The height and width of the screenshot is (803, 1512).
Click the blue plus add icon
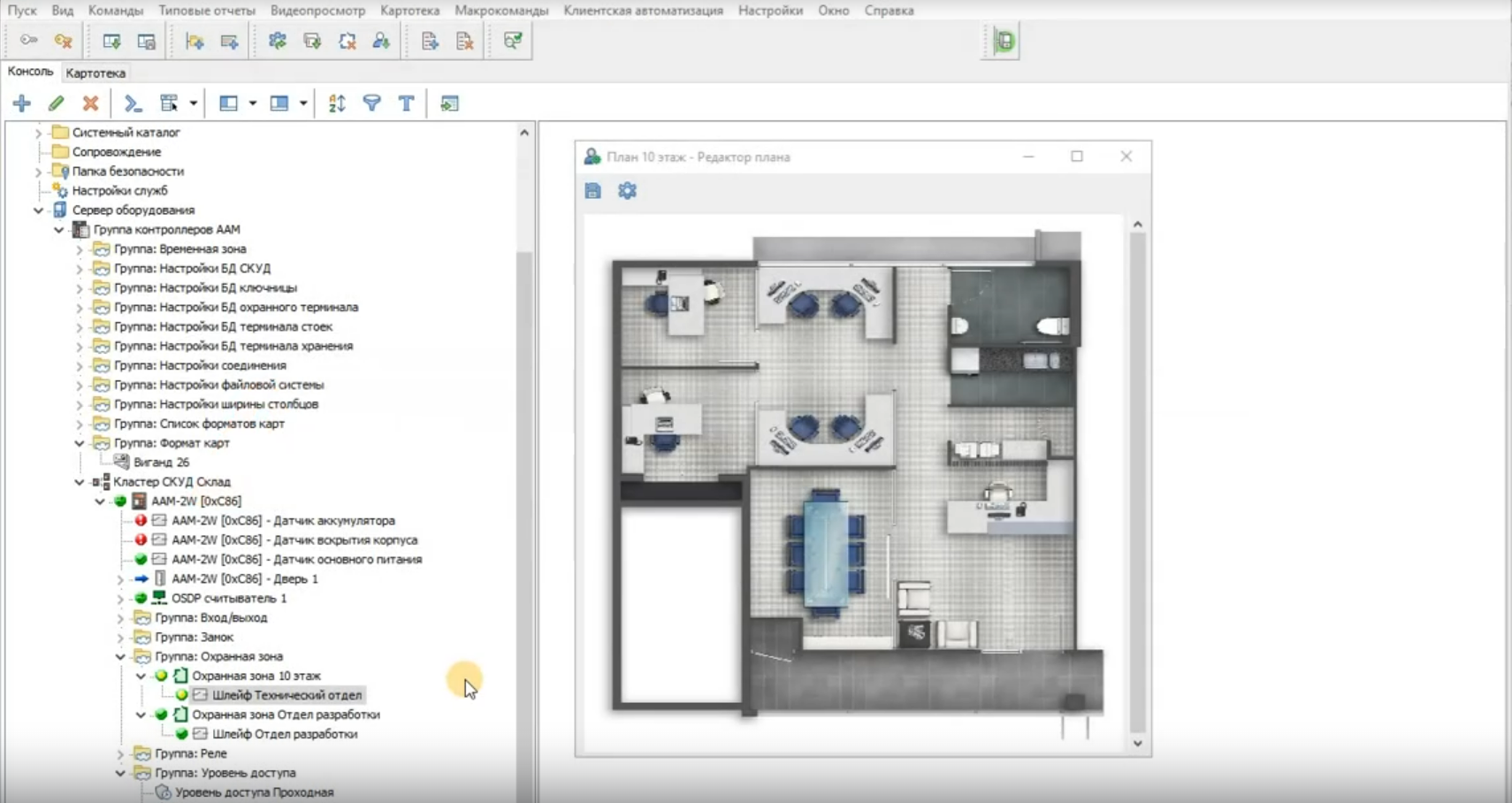click(x=22, y=103)
